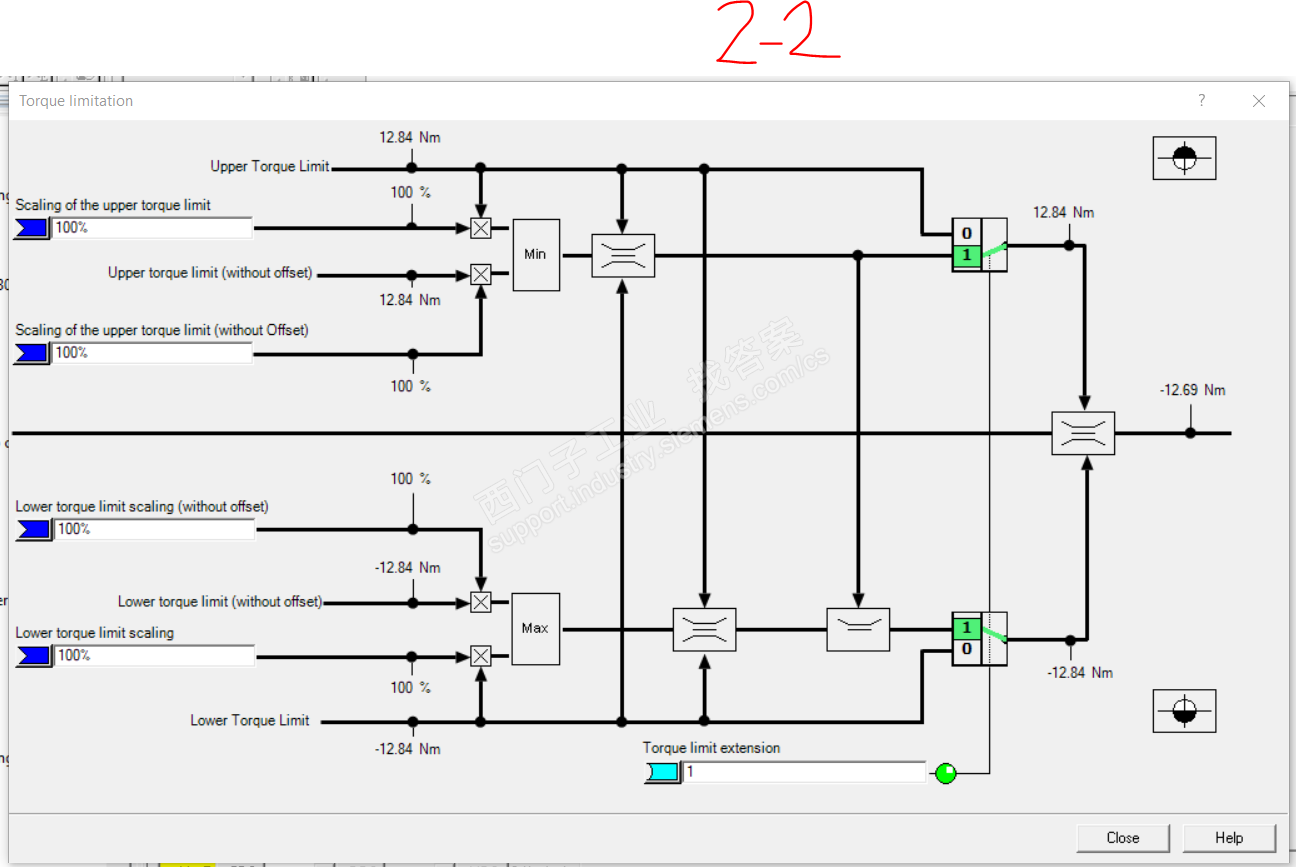Click the 12.84 Nm value above the upper switch output

tap(1064, 212)
